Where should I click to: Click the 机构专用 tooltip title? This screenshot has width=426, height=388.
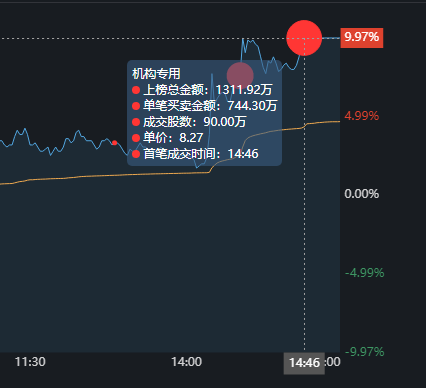156,74
